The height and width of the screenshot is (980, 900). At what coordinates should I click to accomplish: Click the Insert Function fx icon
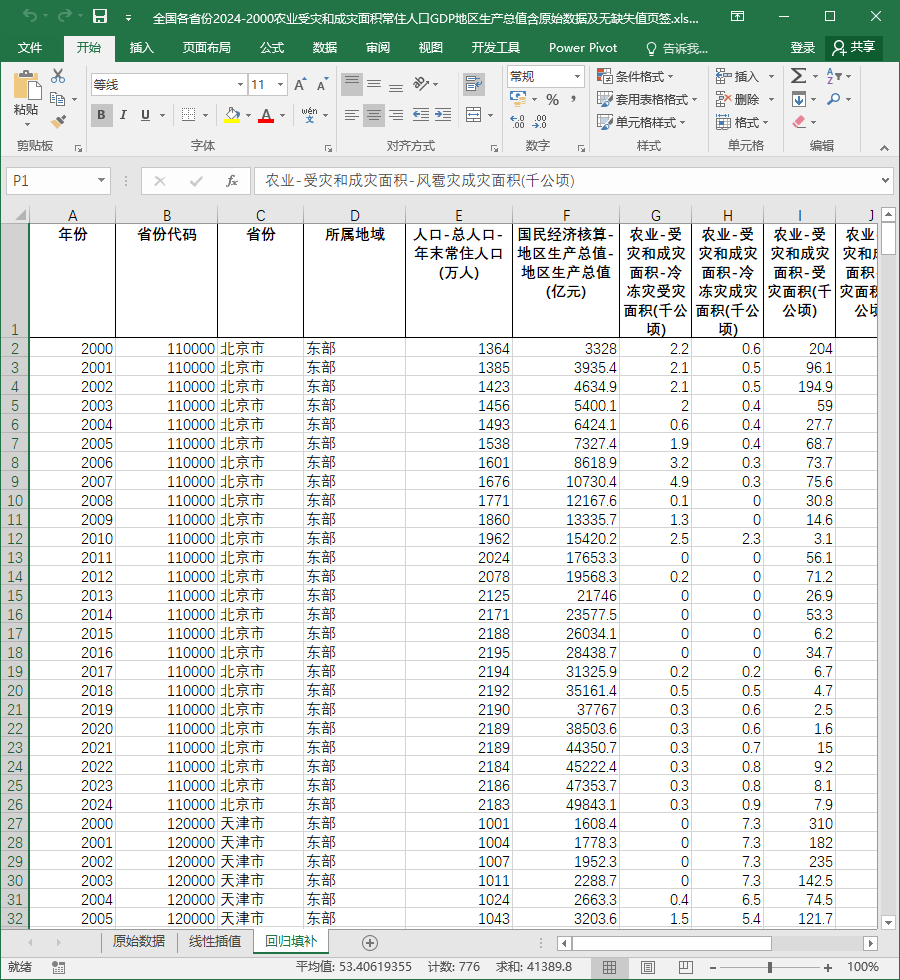pyautogui.click(x=232, y=181)
